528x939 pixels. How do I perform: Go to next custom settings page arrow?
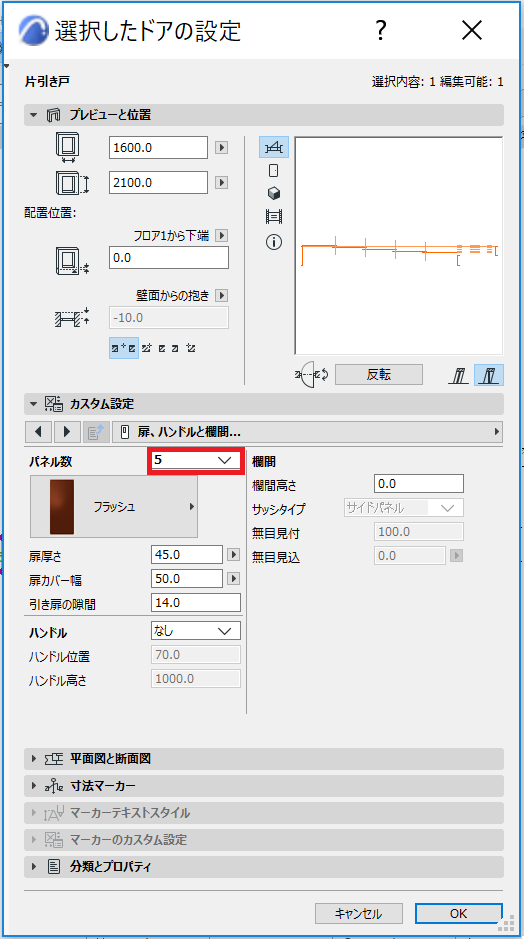click(66, 431)
